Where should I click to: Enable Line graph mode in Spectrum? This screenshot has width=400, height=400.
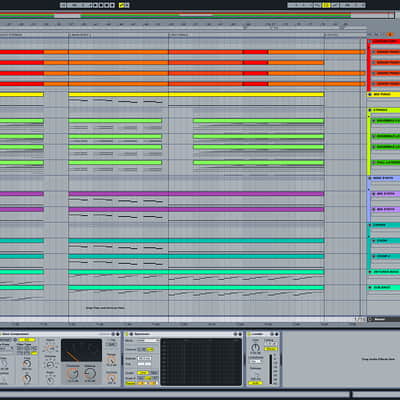142,372
